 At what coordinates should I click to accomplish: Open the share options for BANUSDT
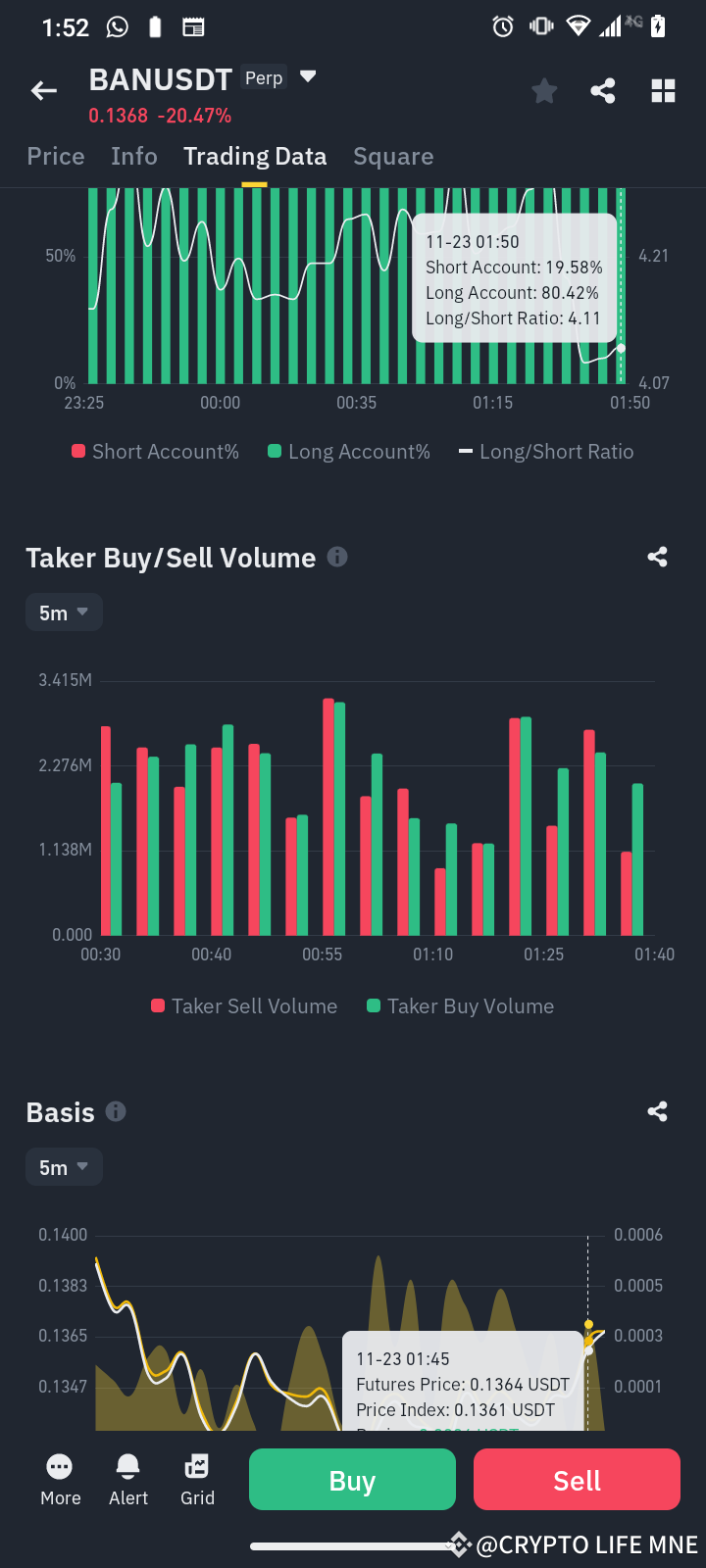click(x=603, y=90)
